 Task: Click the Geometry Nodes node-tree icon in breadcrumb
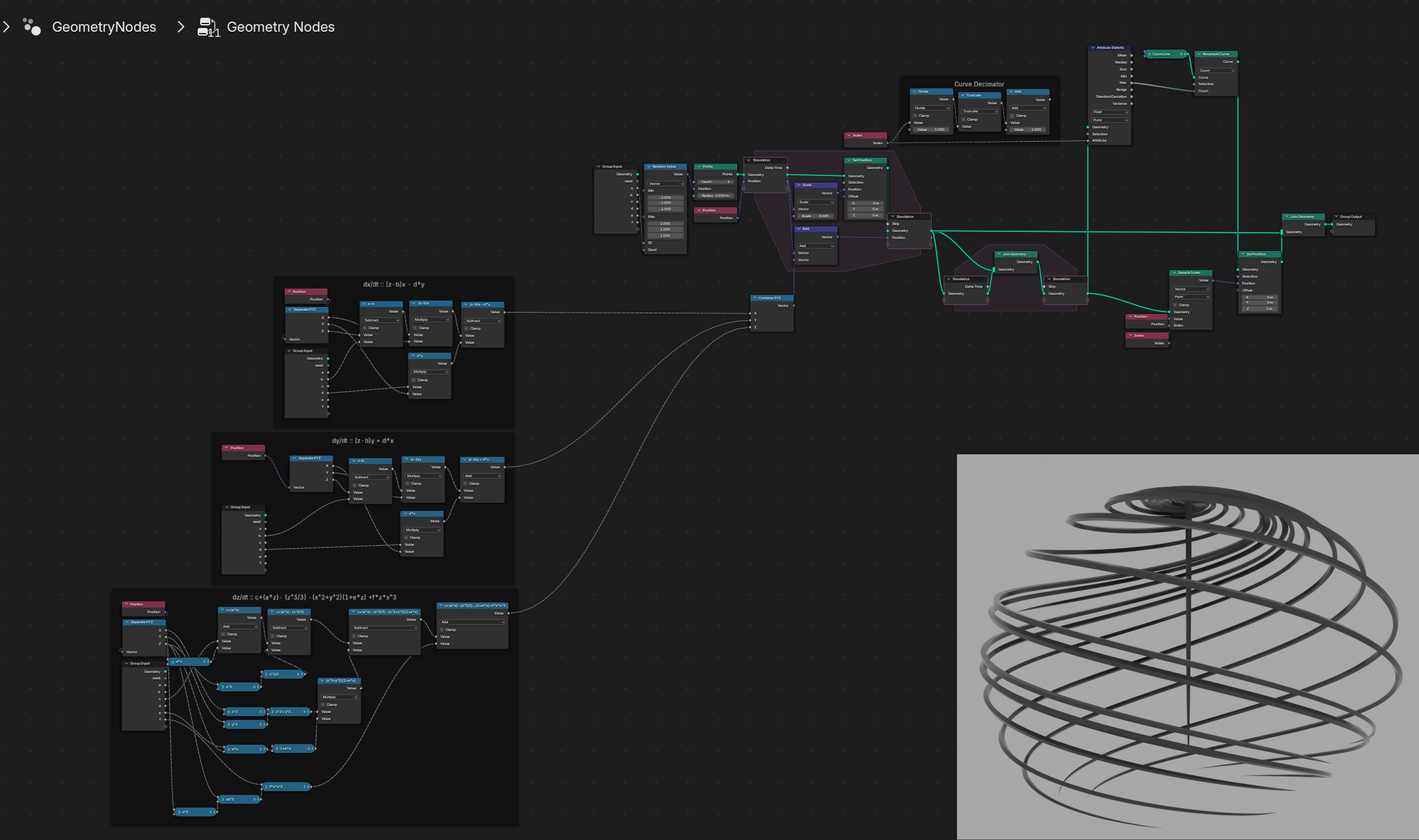pos(207,27)
